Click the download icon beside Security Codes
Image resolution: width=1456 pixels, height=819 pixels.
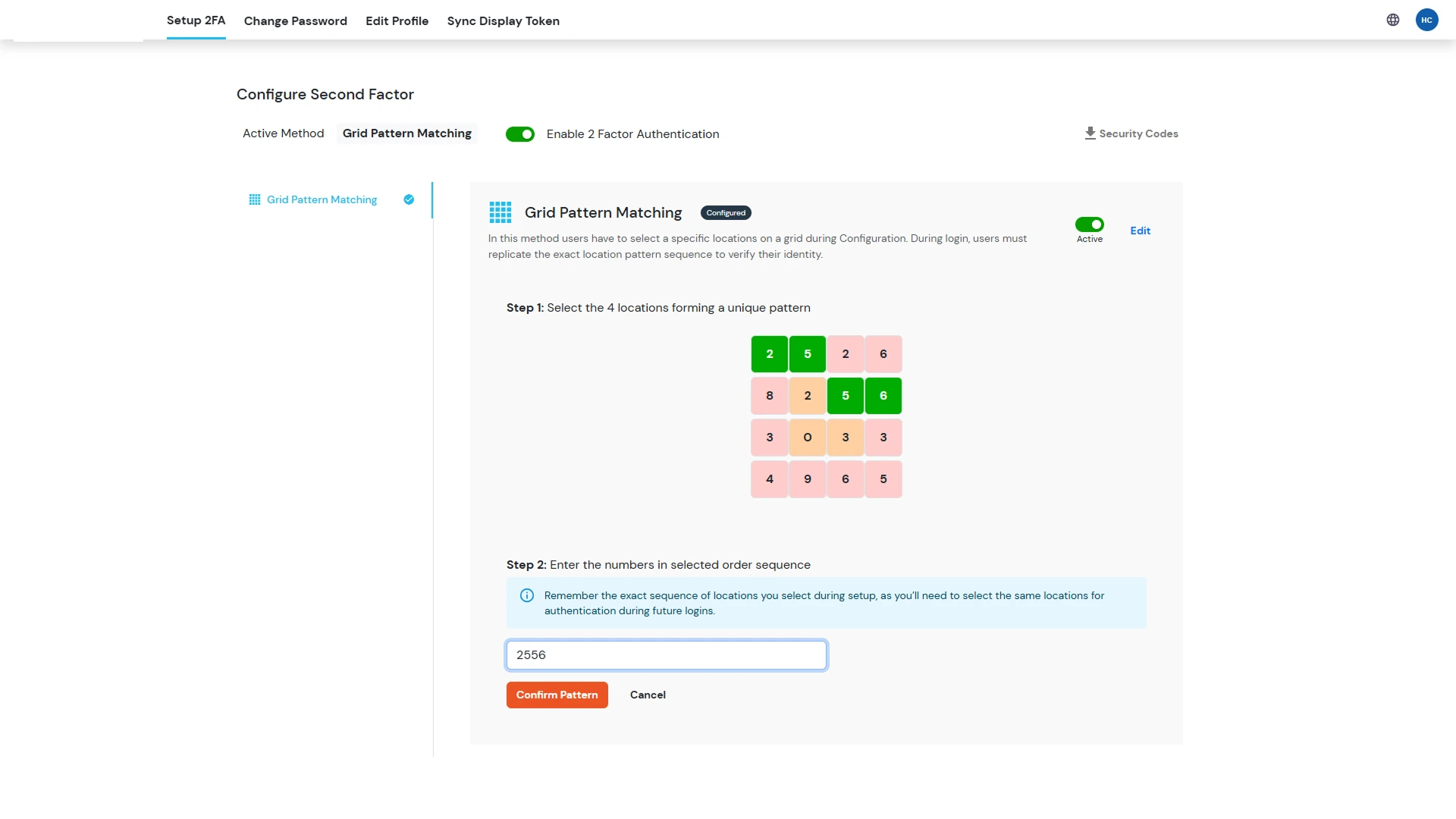(x=1090, y=132)
